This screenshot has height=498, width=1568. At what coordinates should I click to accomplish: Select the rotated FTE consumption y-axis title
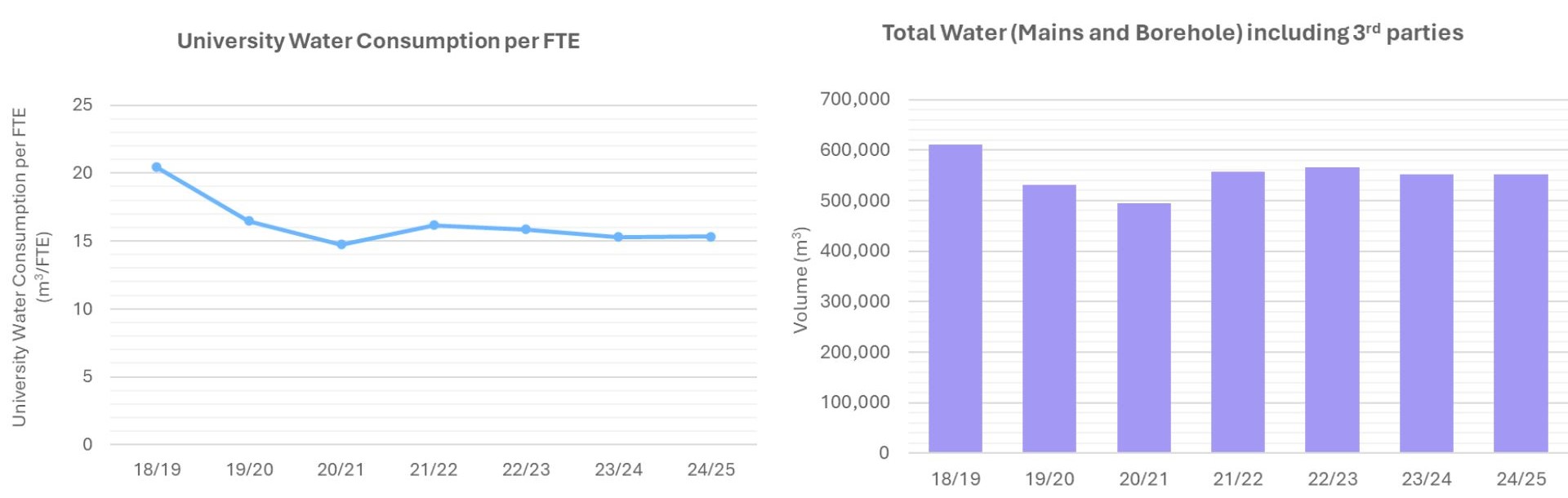point(31,267)
